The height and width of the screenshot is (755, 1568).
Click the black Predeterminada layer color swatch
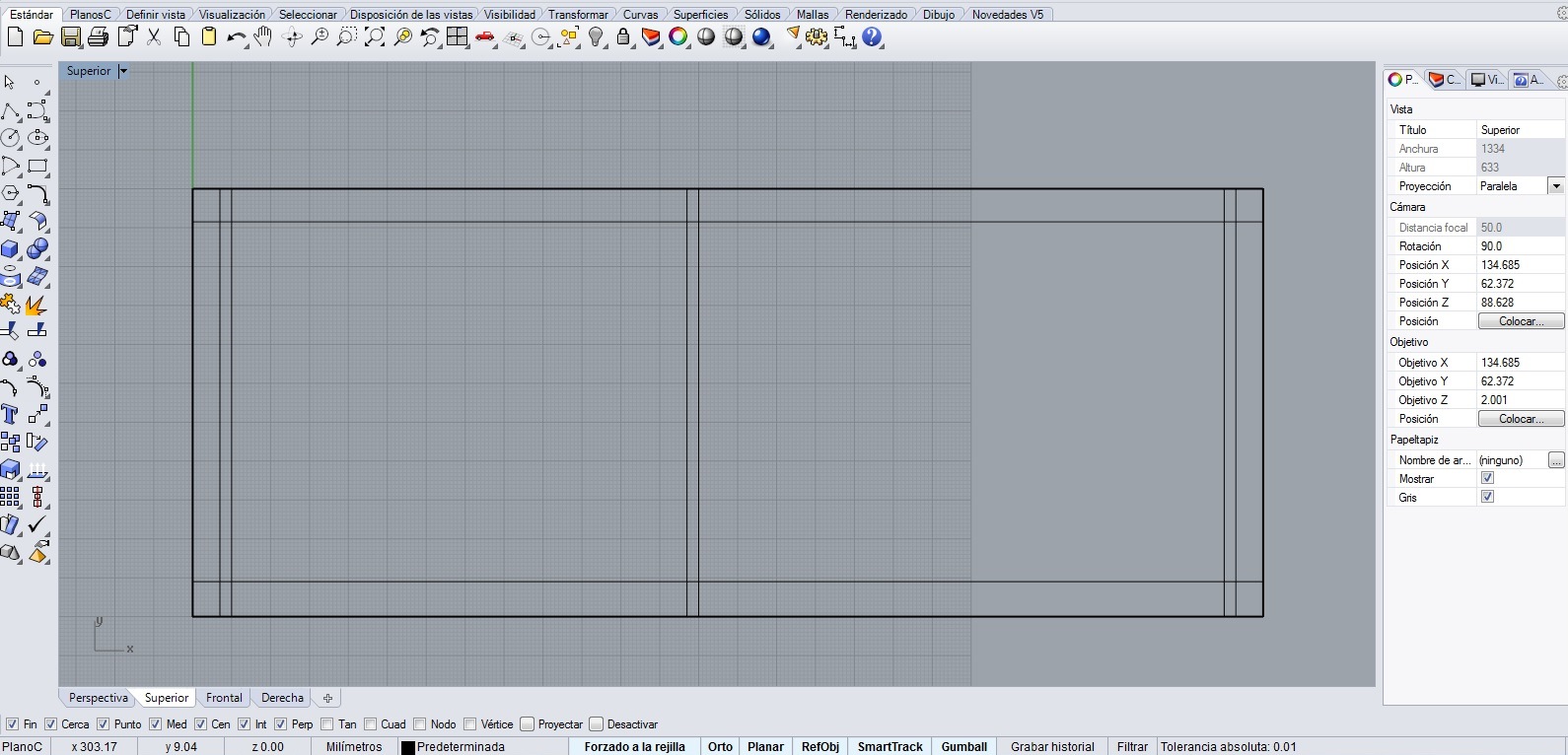[407, 748]
